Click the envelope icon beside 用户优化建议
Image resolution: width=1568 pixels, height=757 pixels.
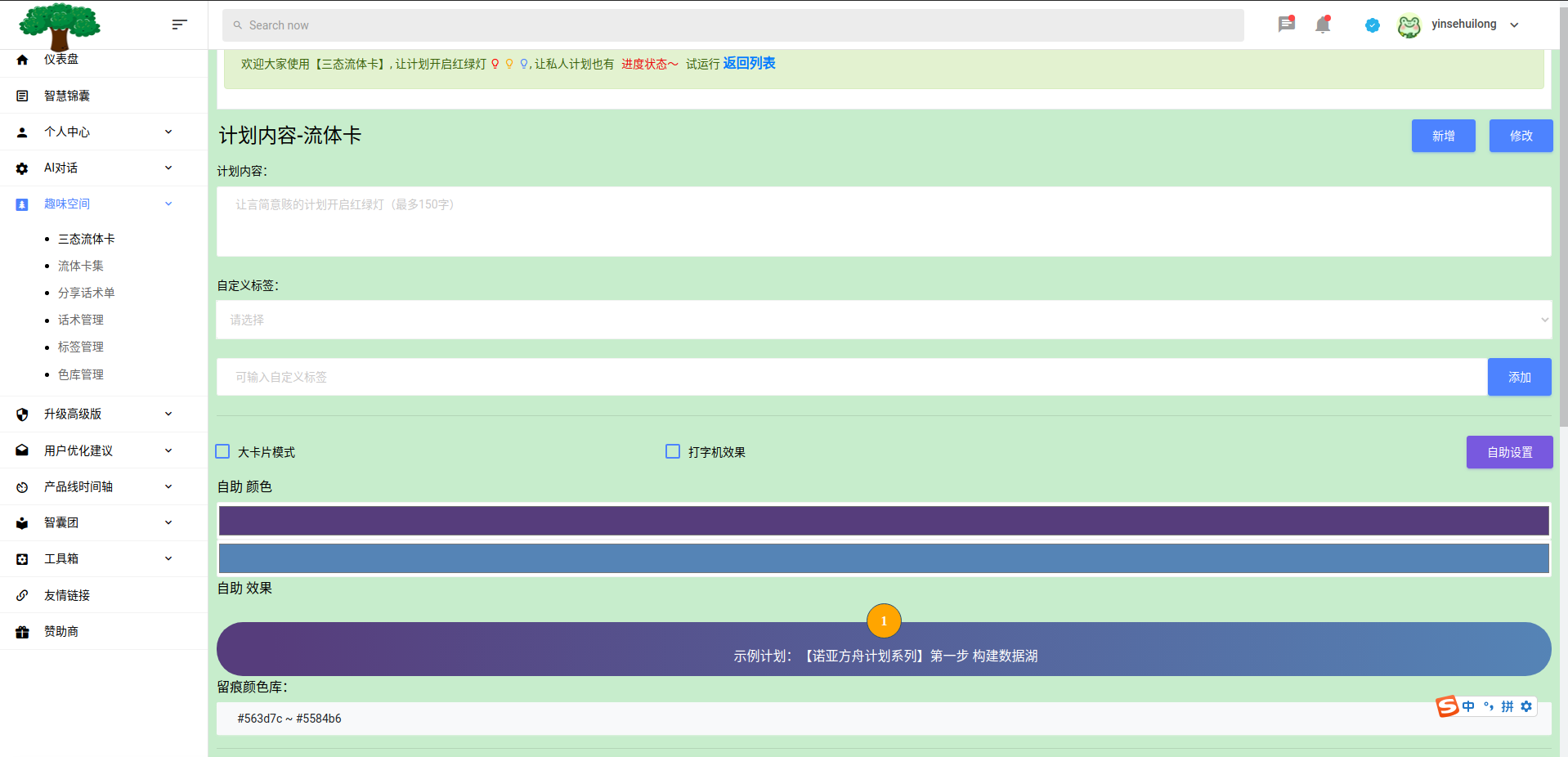(22, 450)
